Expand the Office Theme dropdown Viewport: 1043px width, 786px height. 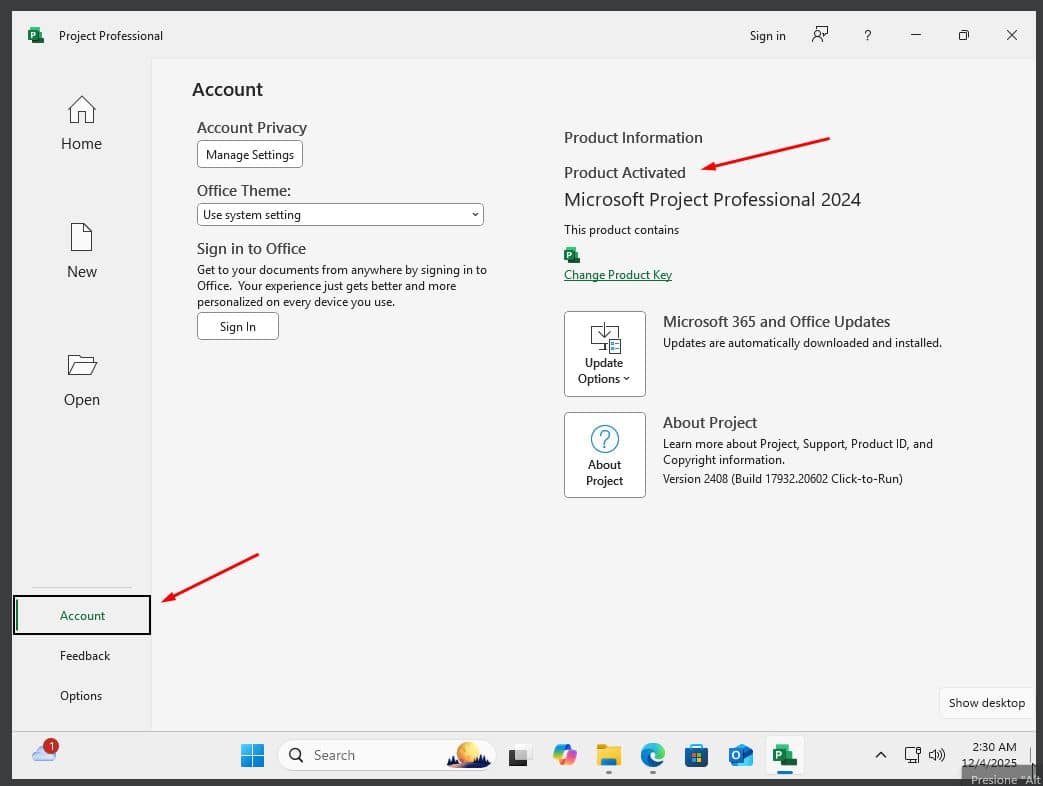point(340,215)
